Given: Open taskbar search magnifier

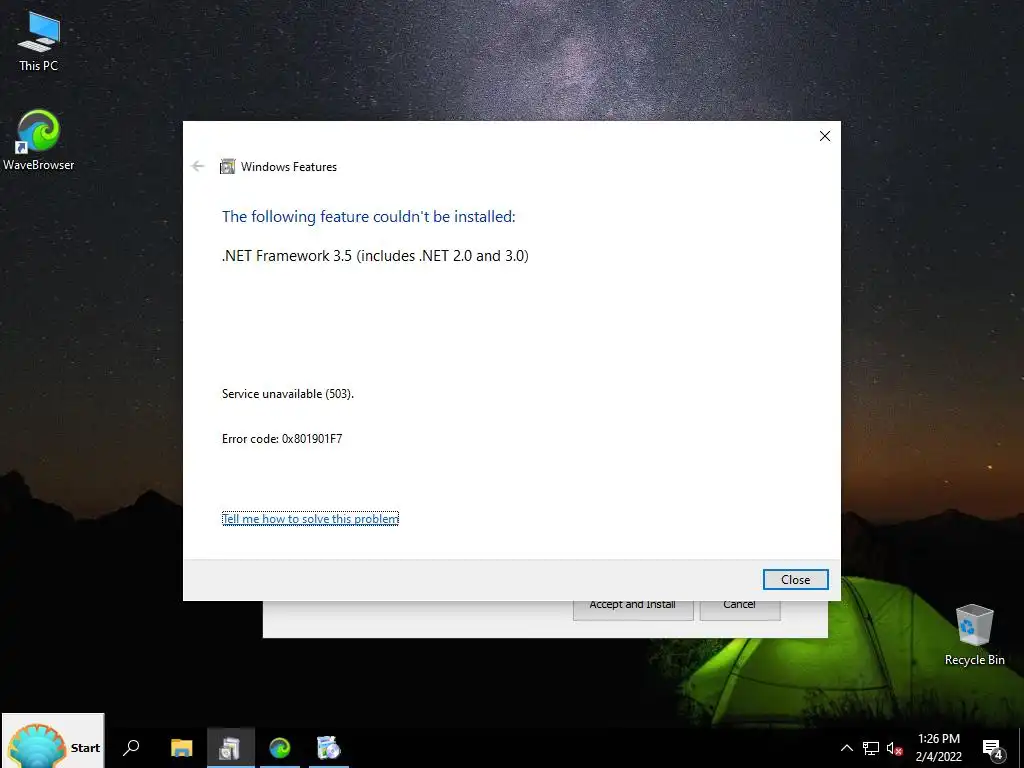Looking at the screenshot, I should [x=131, y=748].
